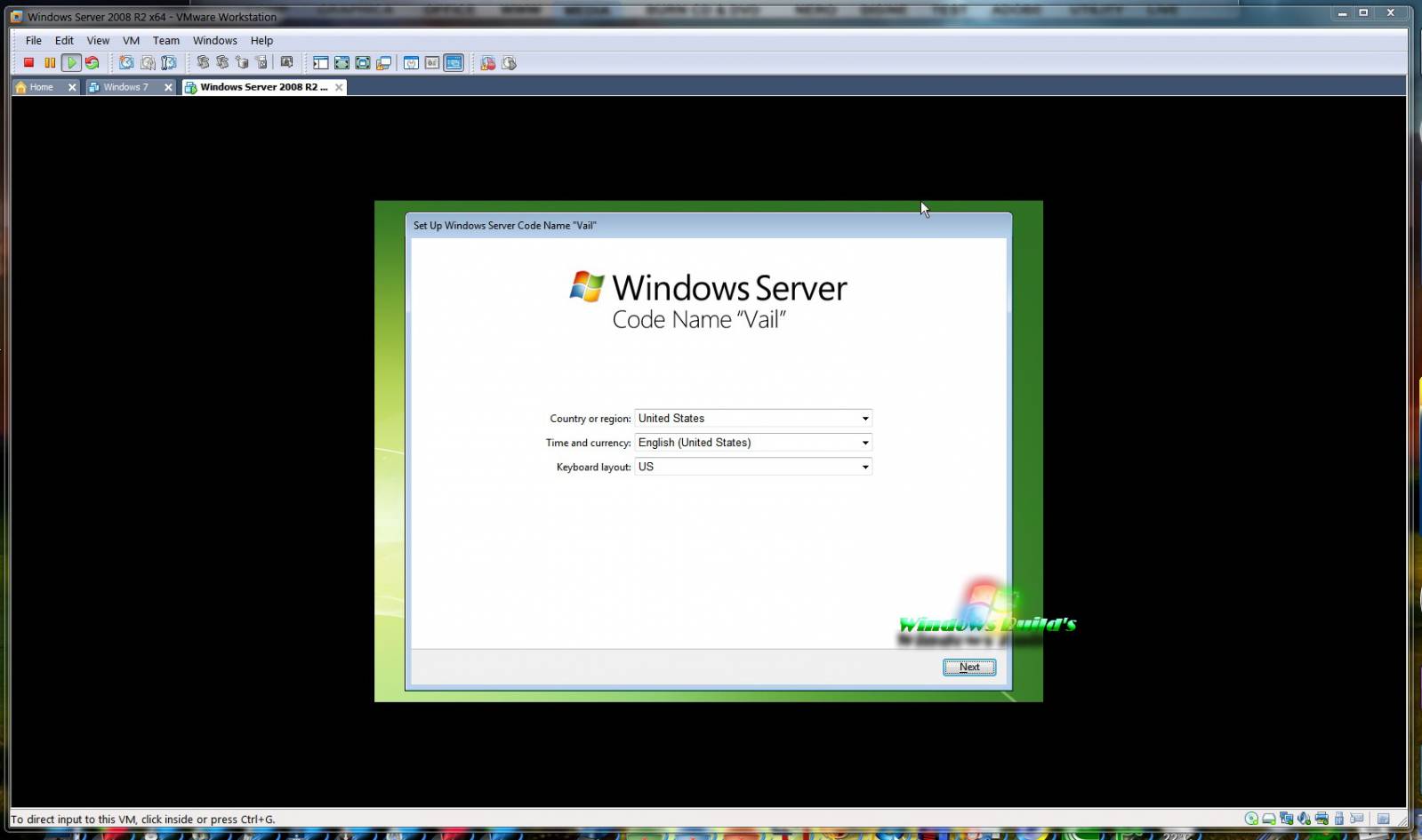Enter full screen mode from the toolbar
Viewport: 1422px width, 840px height.
tap(363, 63)
